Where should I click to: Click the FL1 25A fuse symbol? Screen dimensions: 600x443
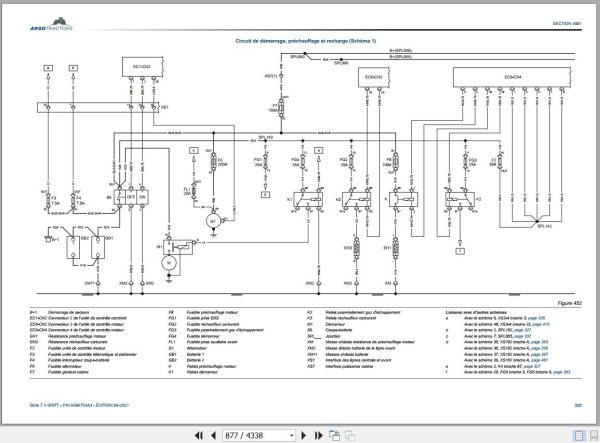click(x=194, y=191)
